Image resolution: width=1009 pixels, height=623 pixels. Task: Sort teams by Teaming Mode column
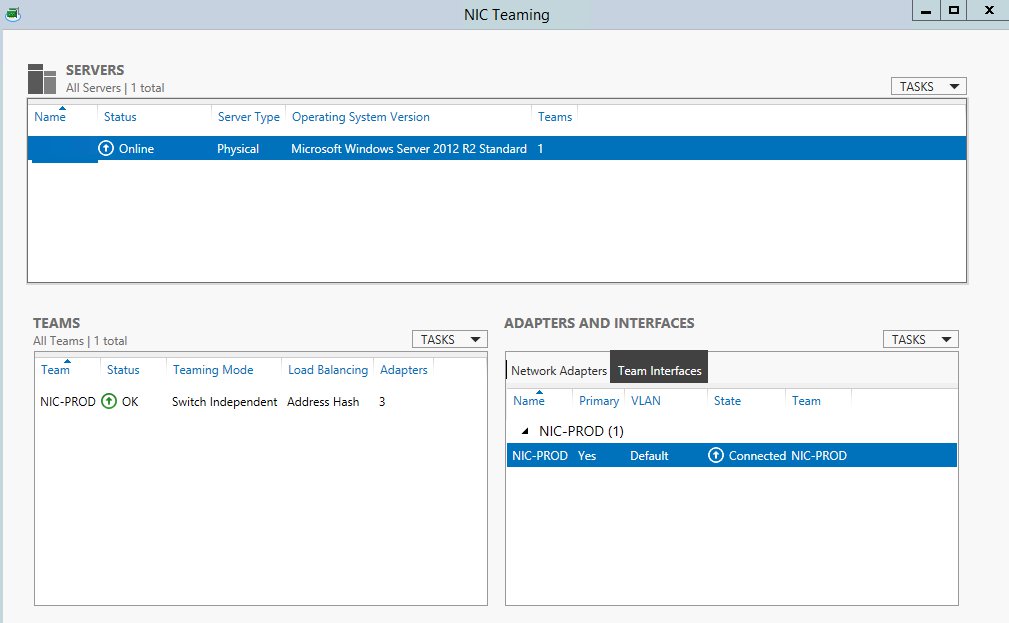coord(213,369)
